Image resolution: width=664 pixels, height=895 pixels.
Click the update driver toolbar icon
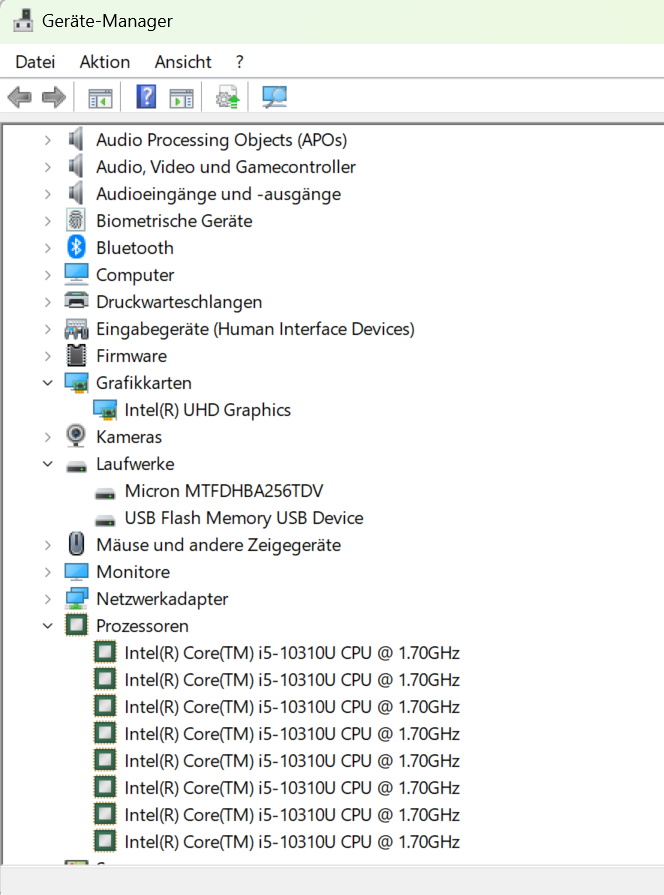click(227, 98)
